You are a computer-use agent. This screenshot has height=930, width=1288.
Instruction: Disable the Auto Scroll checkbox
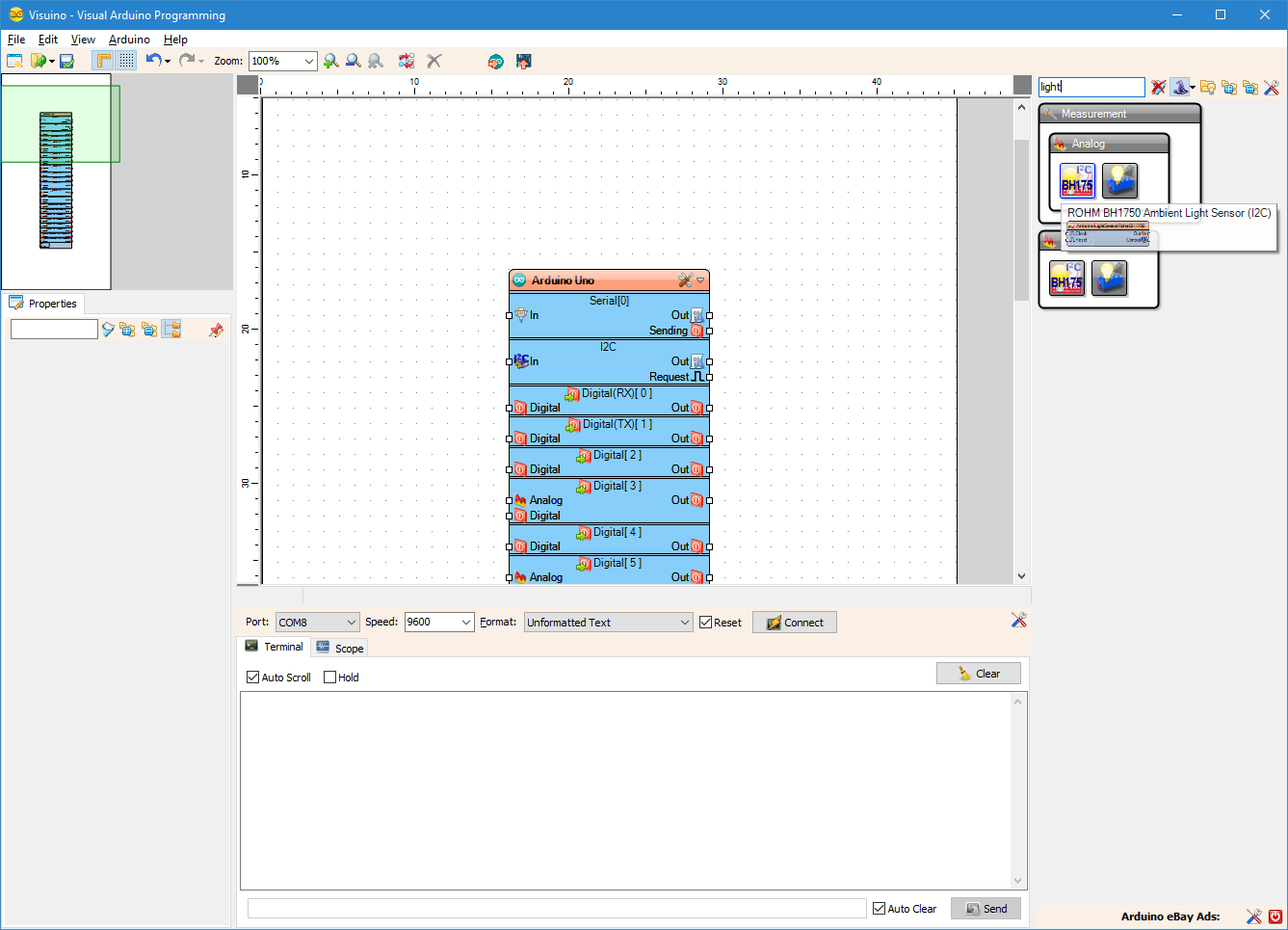[x=252, y=677]
